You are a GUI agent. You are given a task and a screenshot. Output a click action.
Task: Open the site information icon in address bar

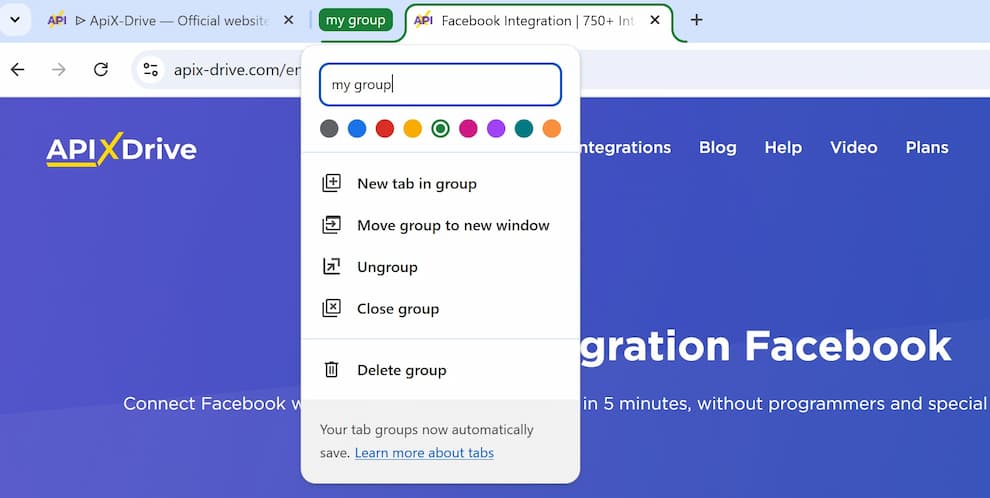click(150, 69)
